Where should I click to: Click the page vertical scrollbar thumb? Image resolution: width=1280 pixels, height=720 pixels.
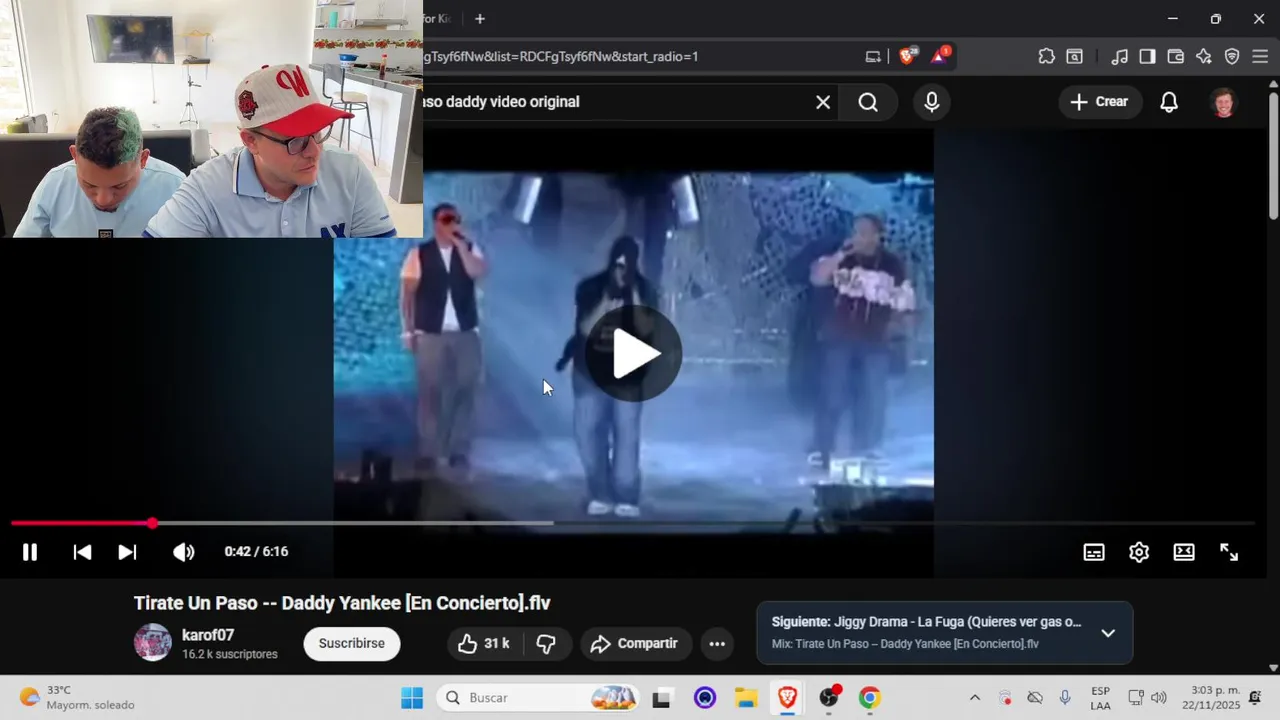point(1273,155)
